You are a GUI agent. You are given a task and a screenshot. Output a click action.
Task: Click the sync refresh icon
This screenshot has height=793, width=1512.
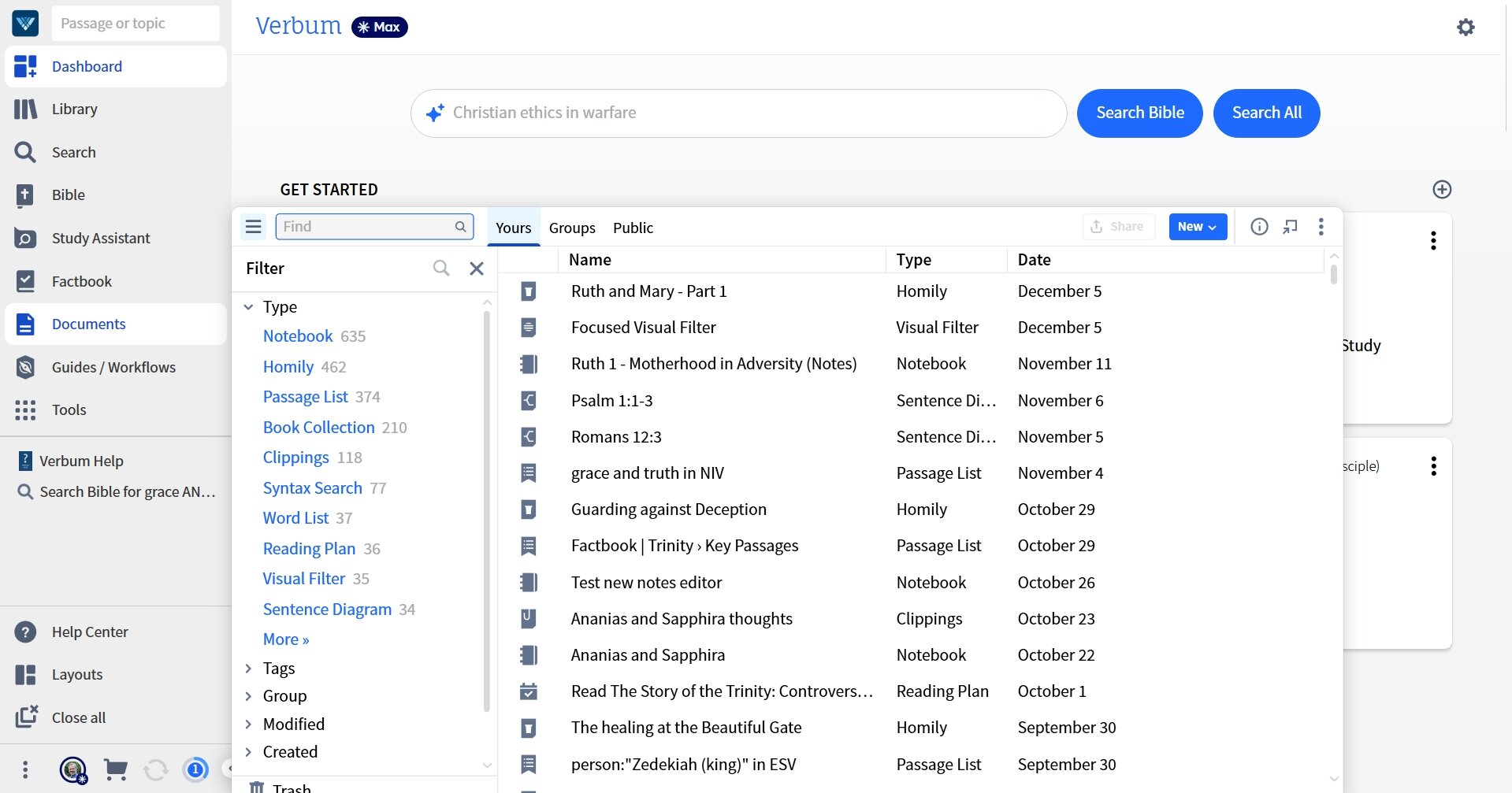pyautogui.click(x=156, y=769)
